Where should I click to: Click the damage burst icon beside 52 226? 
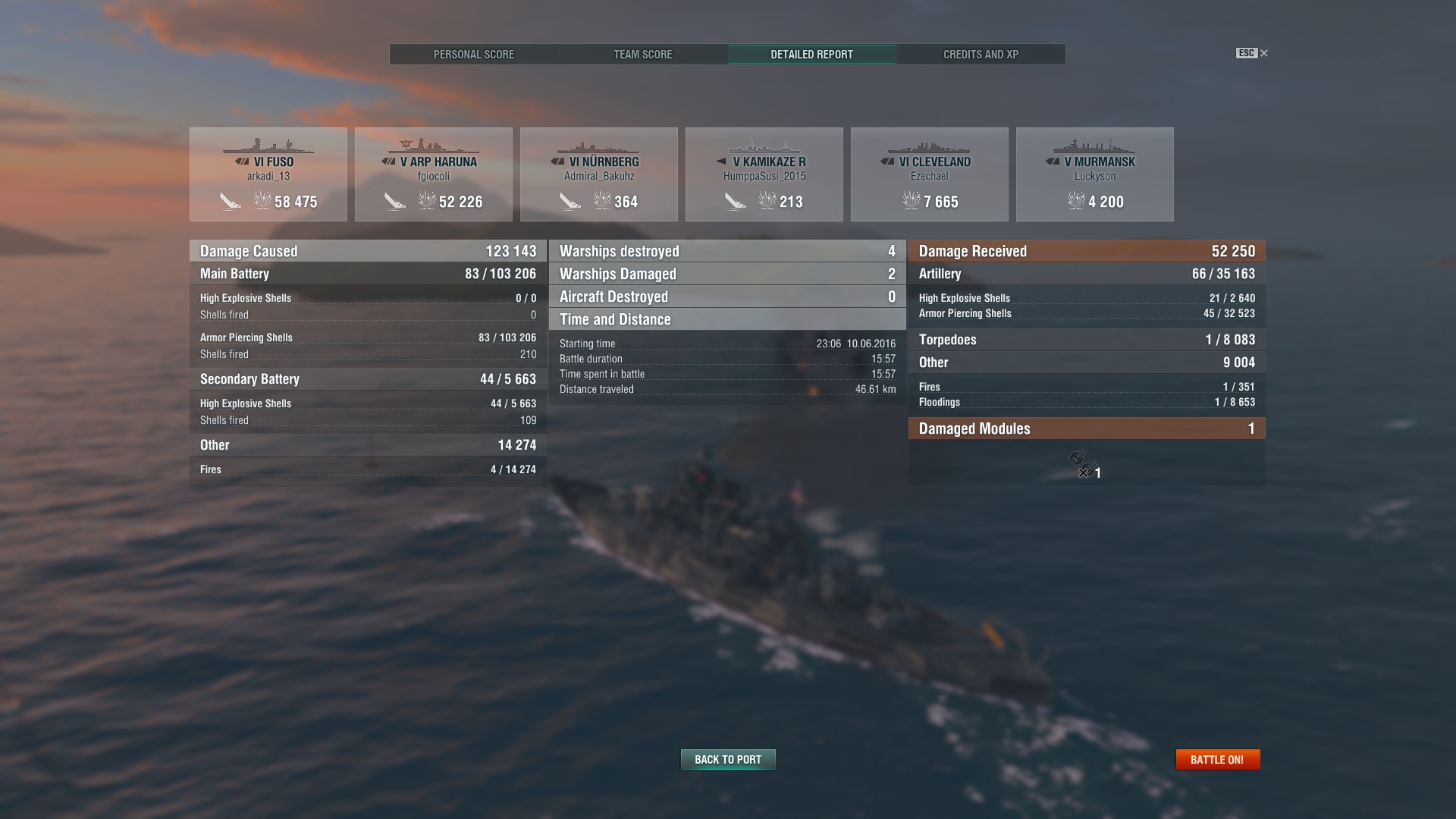point(427,201)
